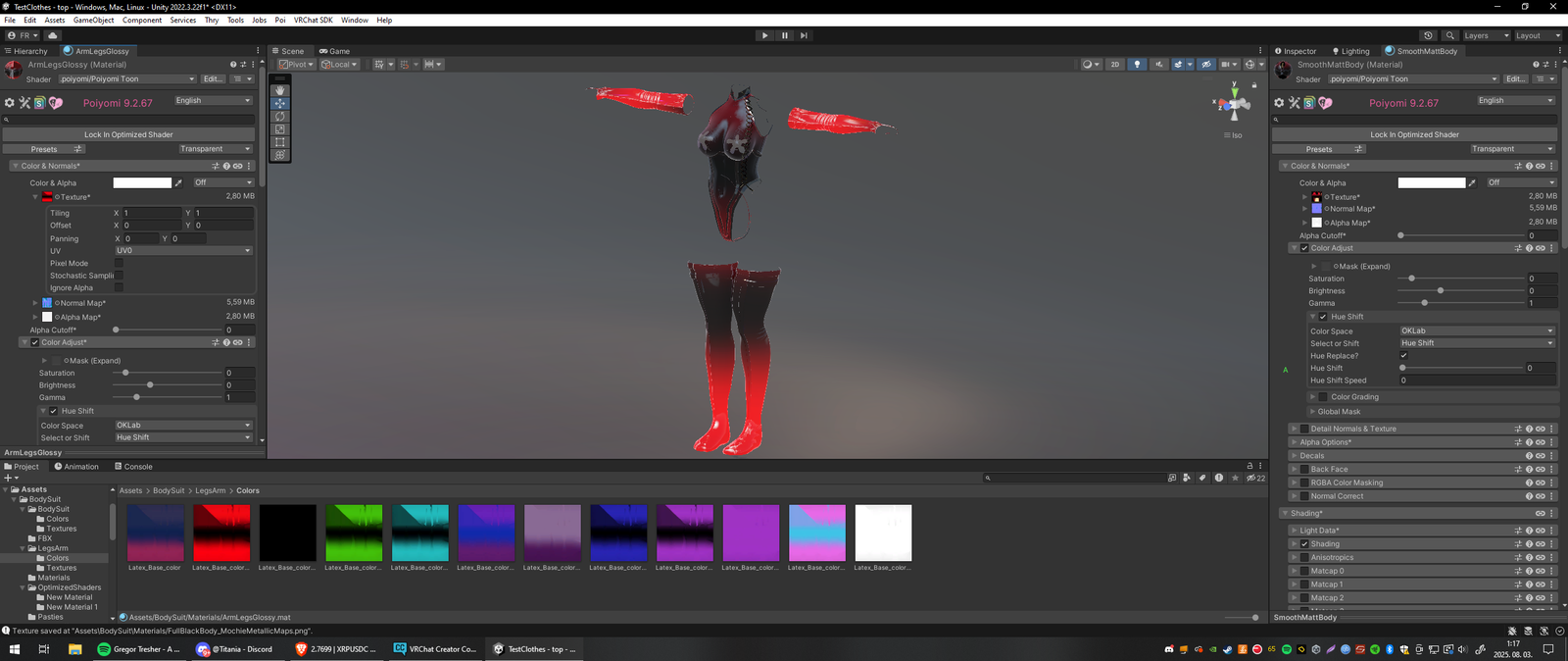Image resolution: width=1568 pixels, height=661 pixels.
Task: Click Lock In Optimized Shader in ArmLegsGlossy
Action: pyautogui.click(x=128, y=134)
